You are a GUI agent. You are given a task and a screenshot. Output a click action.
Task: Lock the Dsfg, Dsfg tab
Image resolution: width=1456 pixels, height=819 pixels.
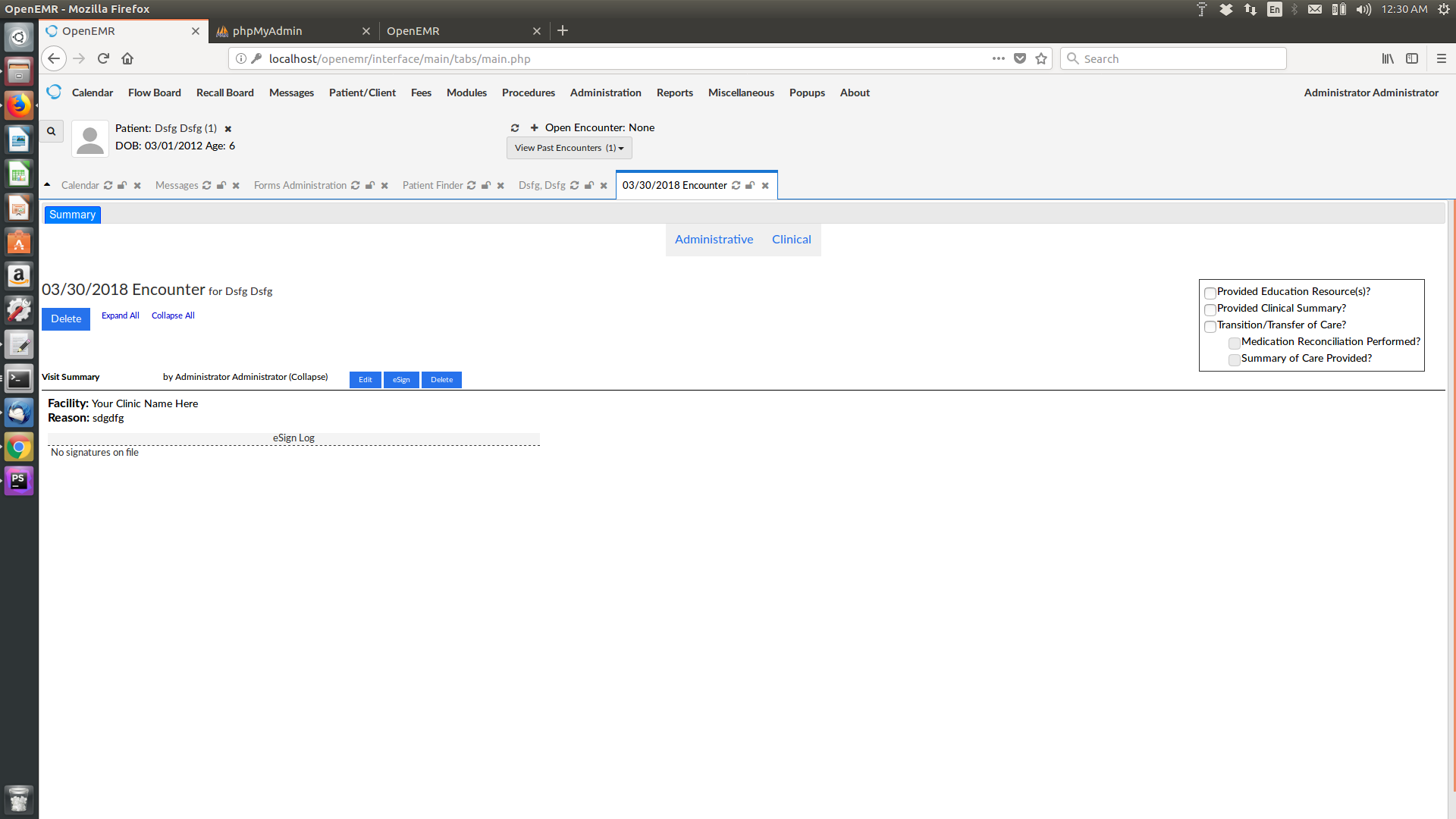pyautogui.click(x=589, y=186)
